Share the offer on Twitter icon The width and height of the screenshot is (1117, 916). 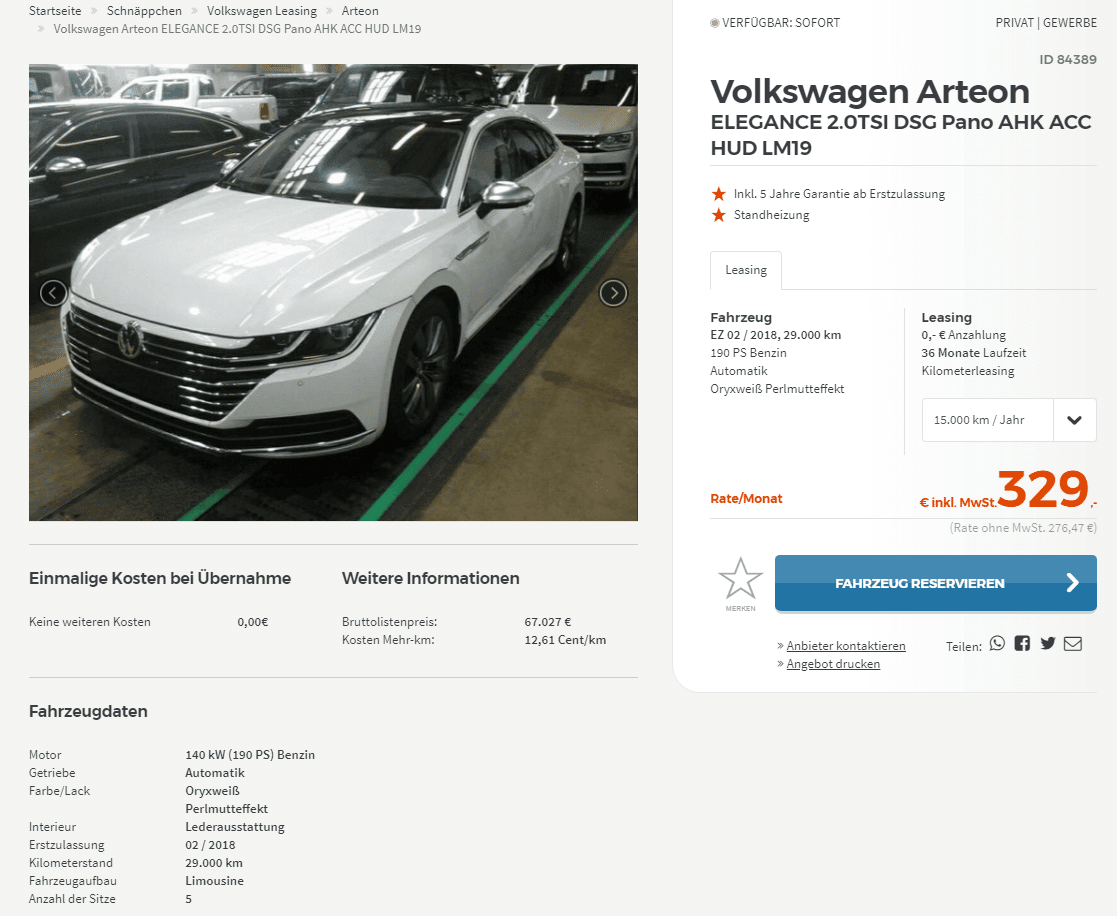click(1047, 644)
